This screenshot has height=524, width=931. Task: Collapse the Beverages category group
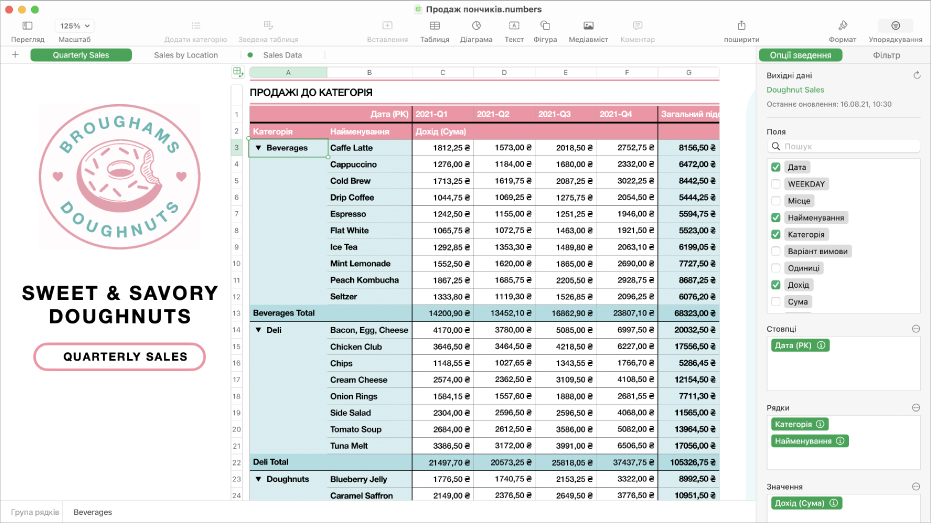[x=258, y=148]
